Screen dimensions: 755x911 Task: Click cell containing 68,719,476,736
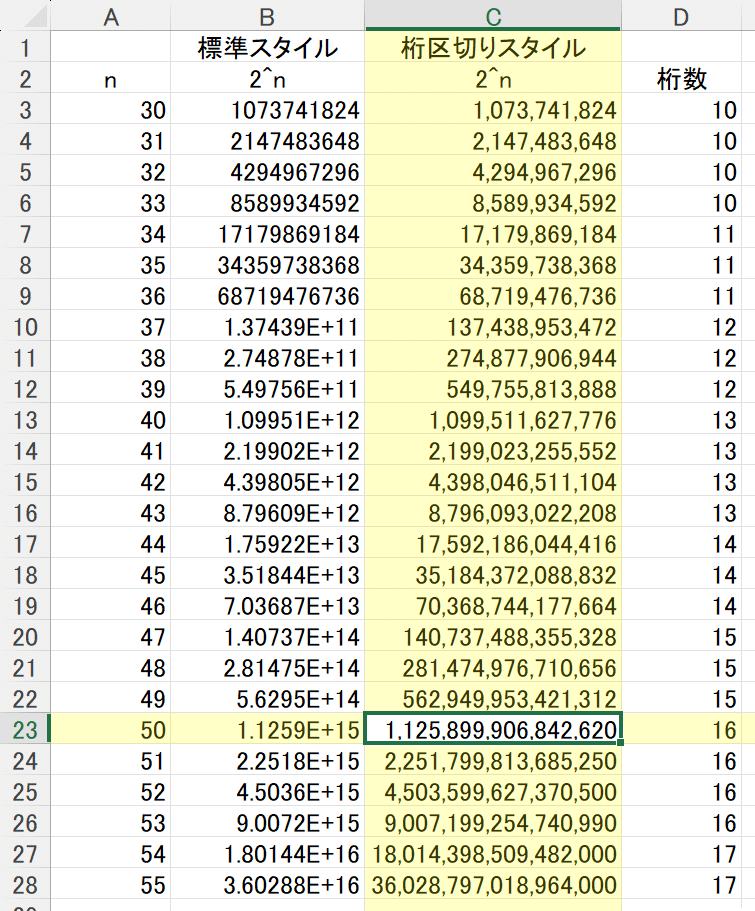tap(493, 296)
